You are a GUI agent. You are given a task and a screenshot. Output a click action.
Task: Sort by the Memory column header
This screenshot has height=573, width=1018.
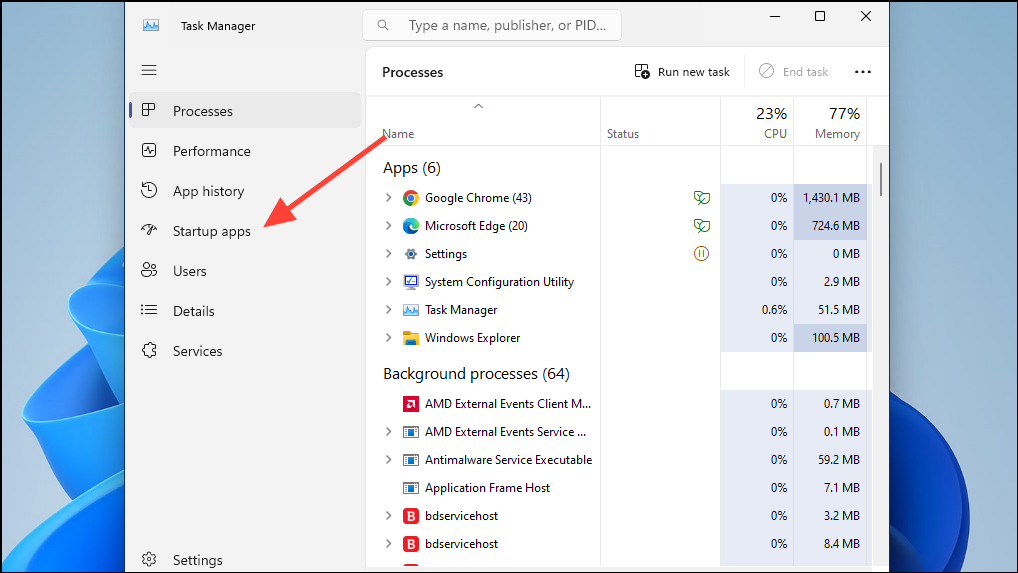pos(830,122)
